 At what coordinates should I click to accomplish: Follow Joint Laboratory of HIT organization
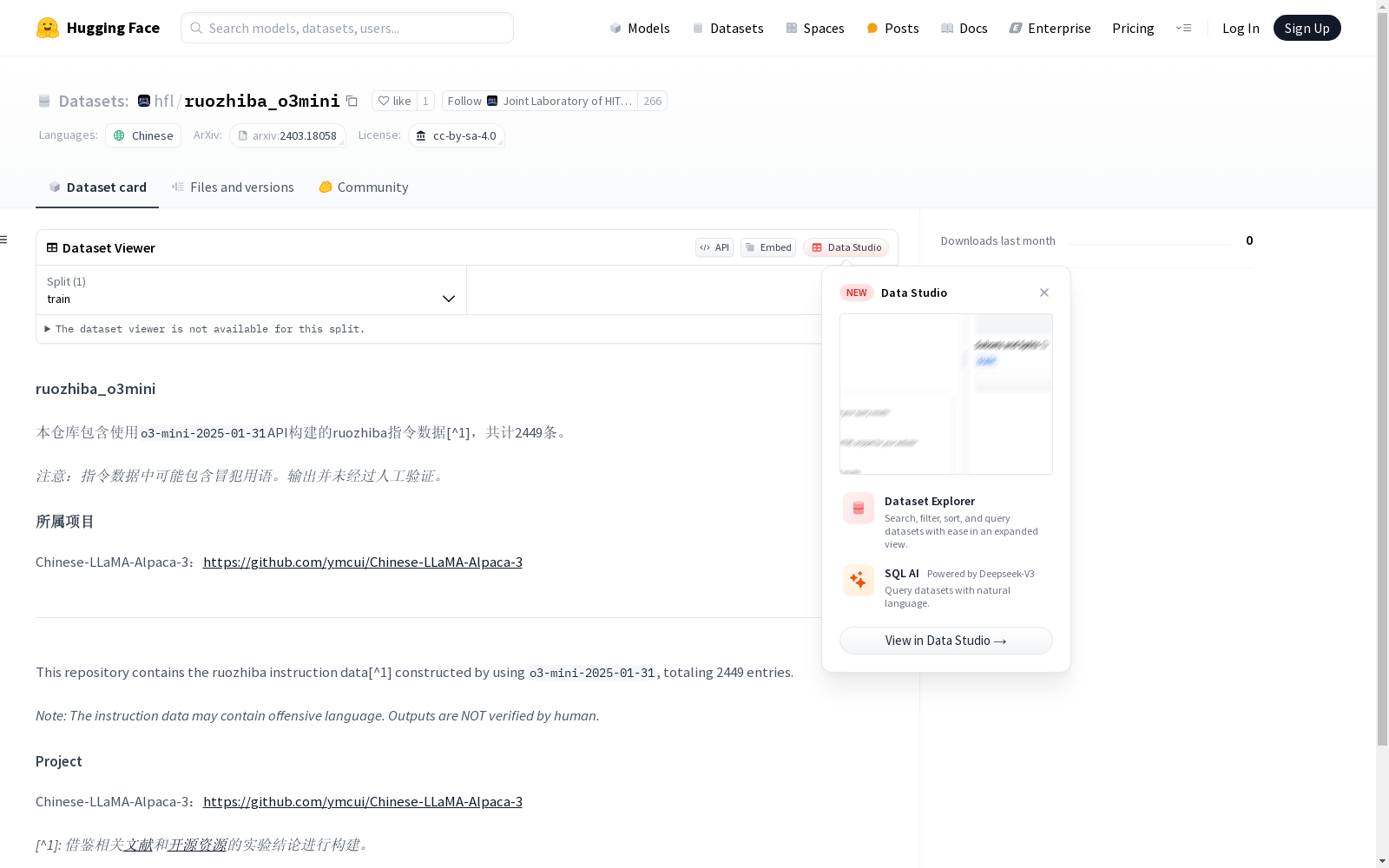pyautogui.click(x=540, y=101)
